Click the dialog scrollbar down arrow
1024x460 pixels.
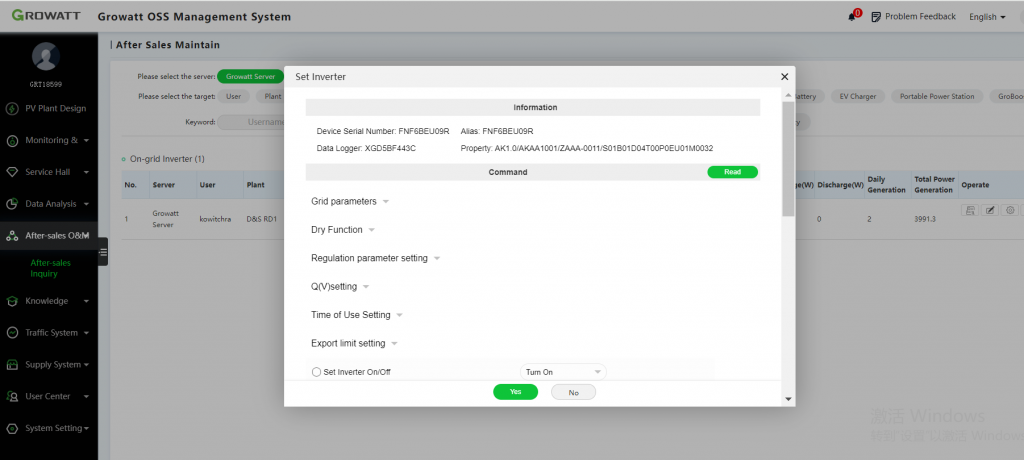point(788,399)
